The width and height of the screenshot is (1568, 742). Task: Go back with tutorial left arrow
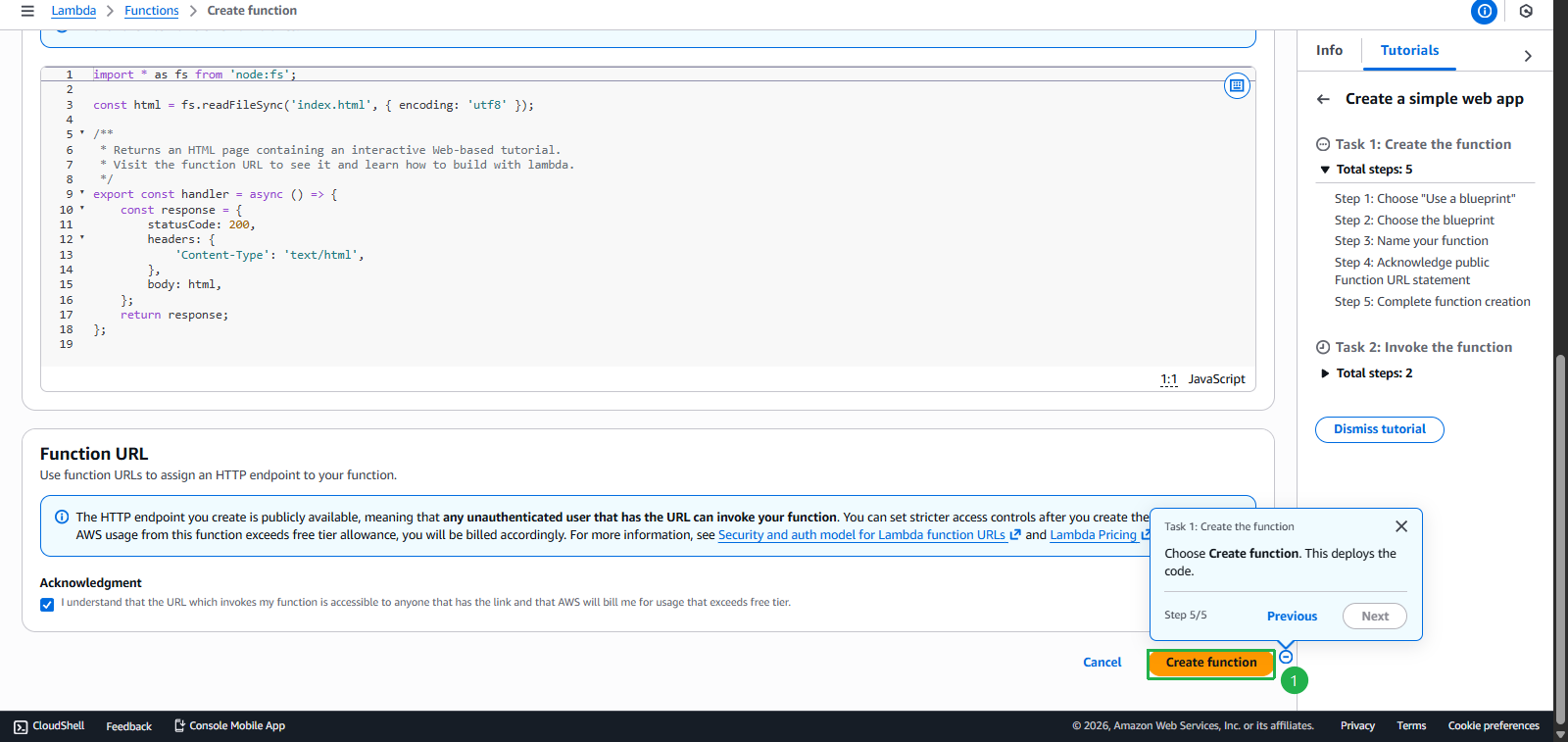pyautogui.click(x=1323, y=99)
